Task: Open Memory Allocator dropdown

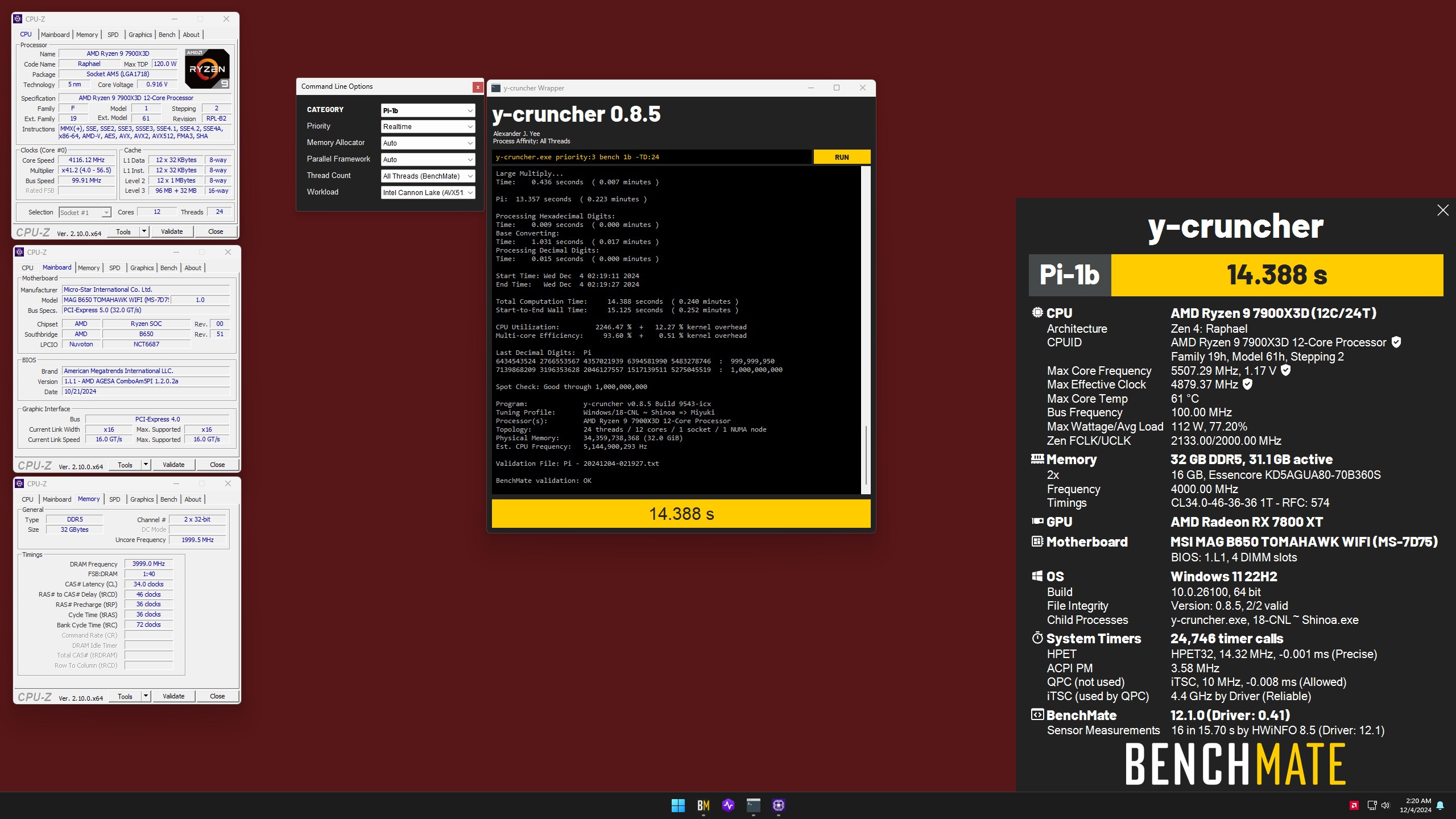Action: click(428, 143)
